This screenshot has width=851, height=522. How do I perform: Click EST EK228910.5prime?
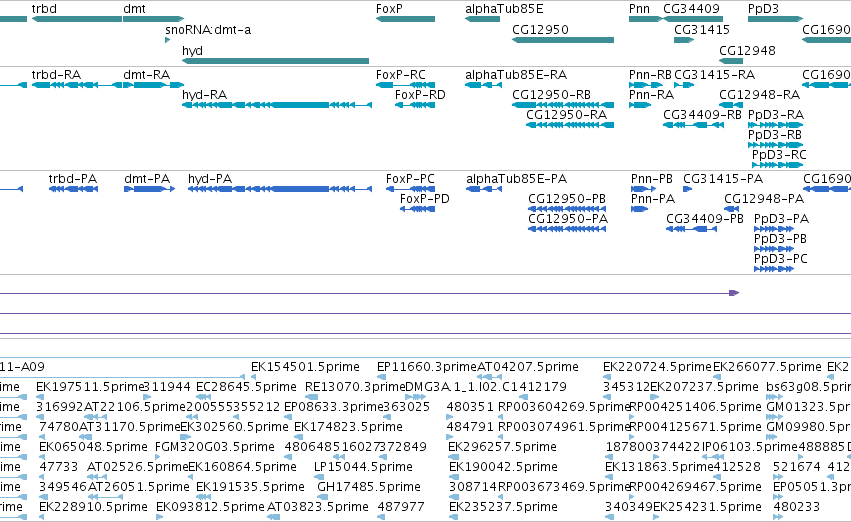(x=93, y=507)
